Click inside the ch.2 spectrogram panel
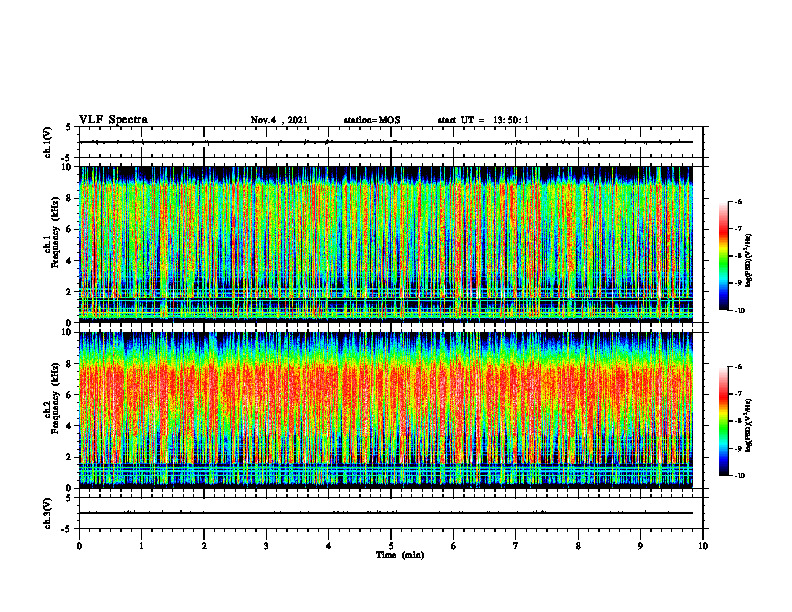Image resolution: width=792 pixels, height=612 pixels. coord(386,410)
